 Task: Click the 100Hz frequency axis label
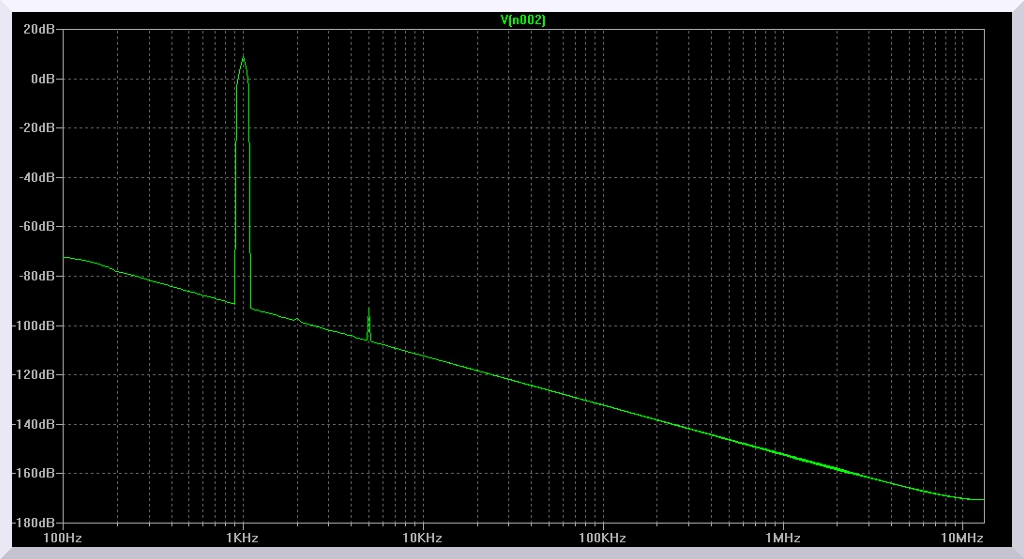point(63,538)
